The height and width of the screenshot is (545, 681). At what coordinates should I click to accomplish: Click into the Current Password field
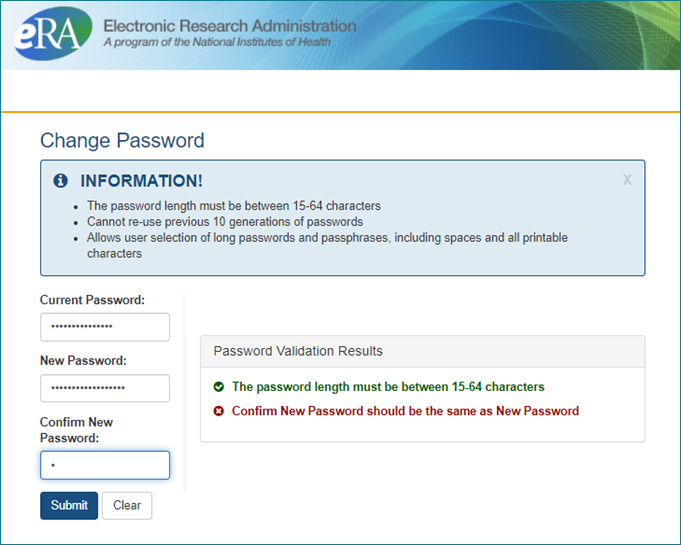[105, 327]
